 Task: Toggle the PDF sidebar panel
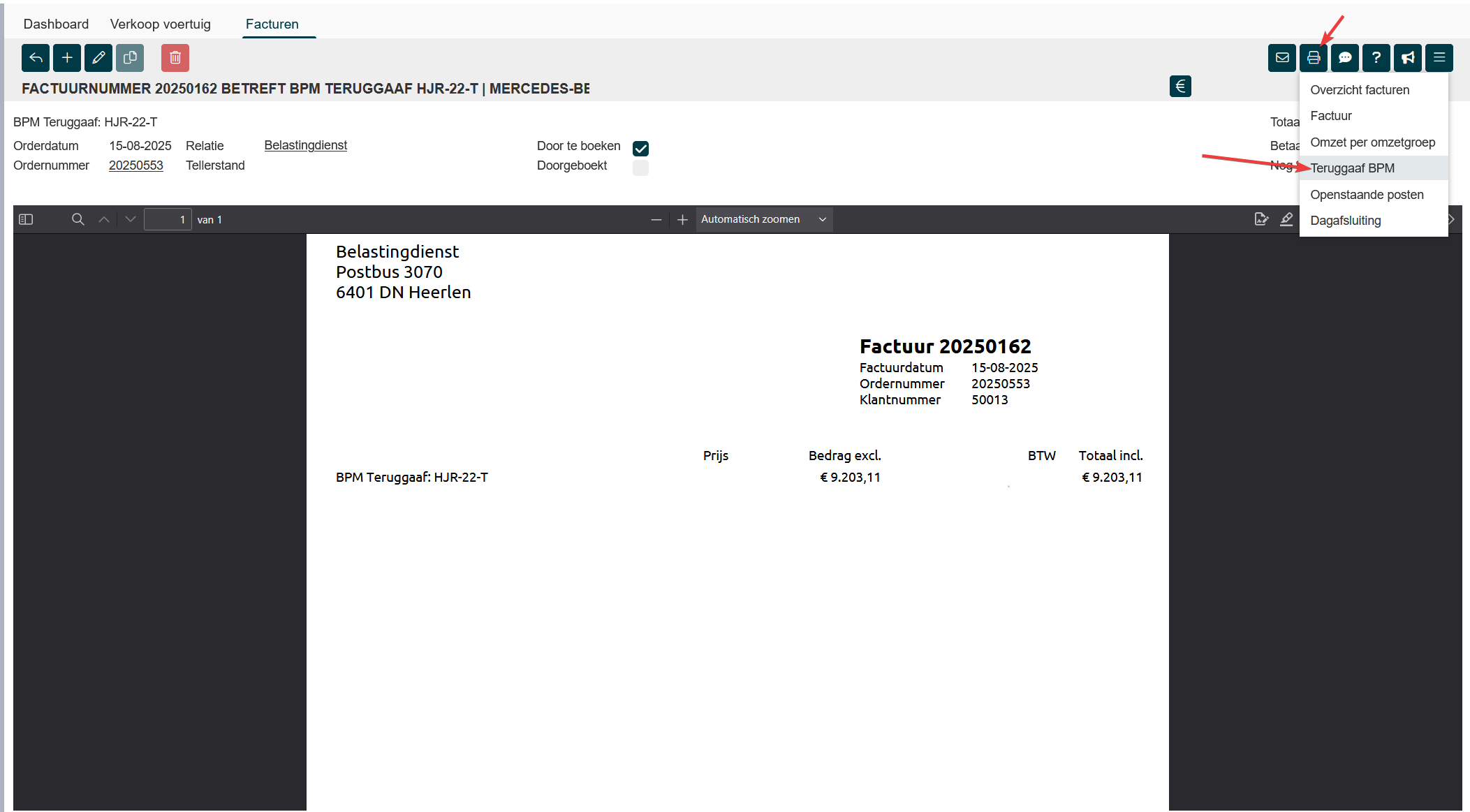(26, 220)
